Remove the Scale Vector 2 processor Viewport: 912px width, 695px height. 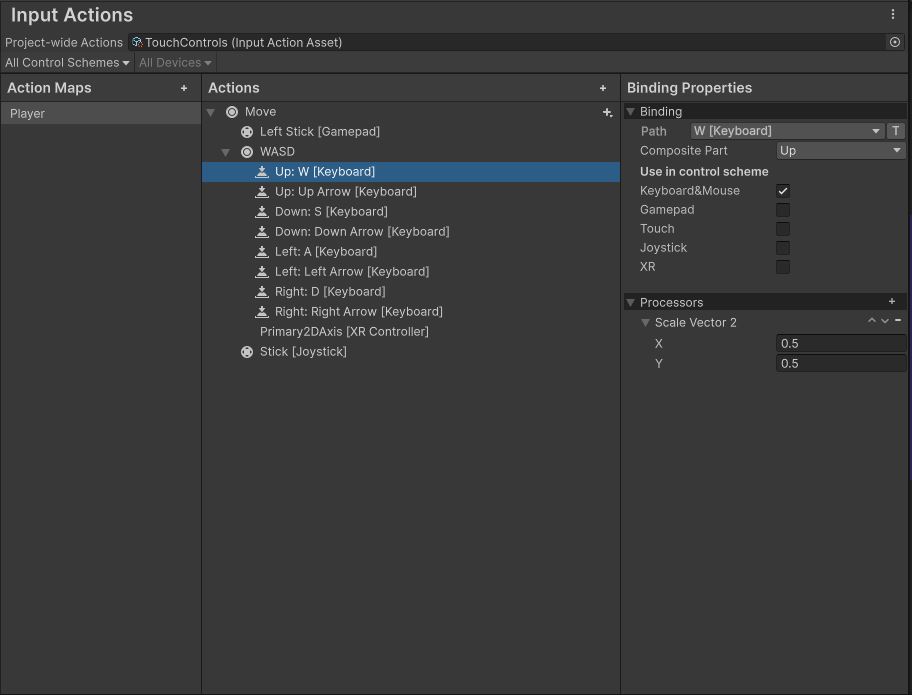pyautogui.click(x=898, y=321)
